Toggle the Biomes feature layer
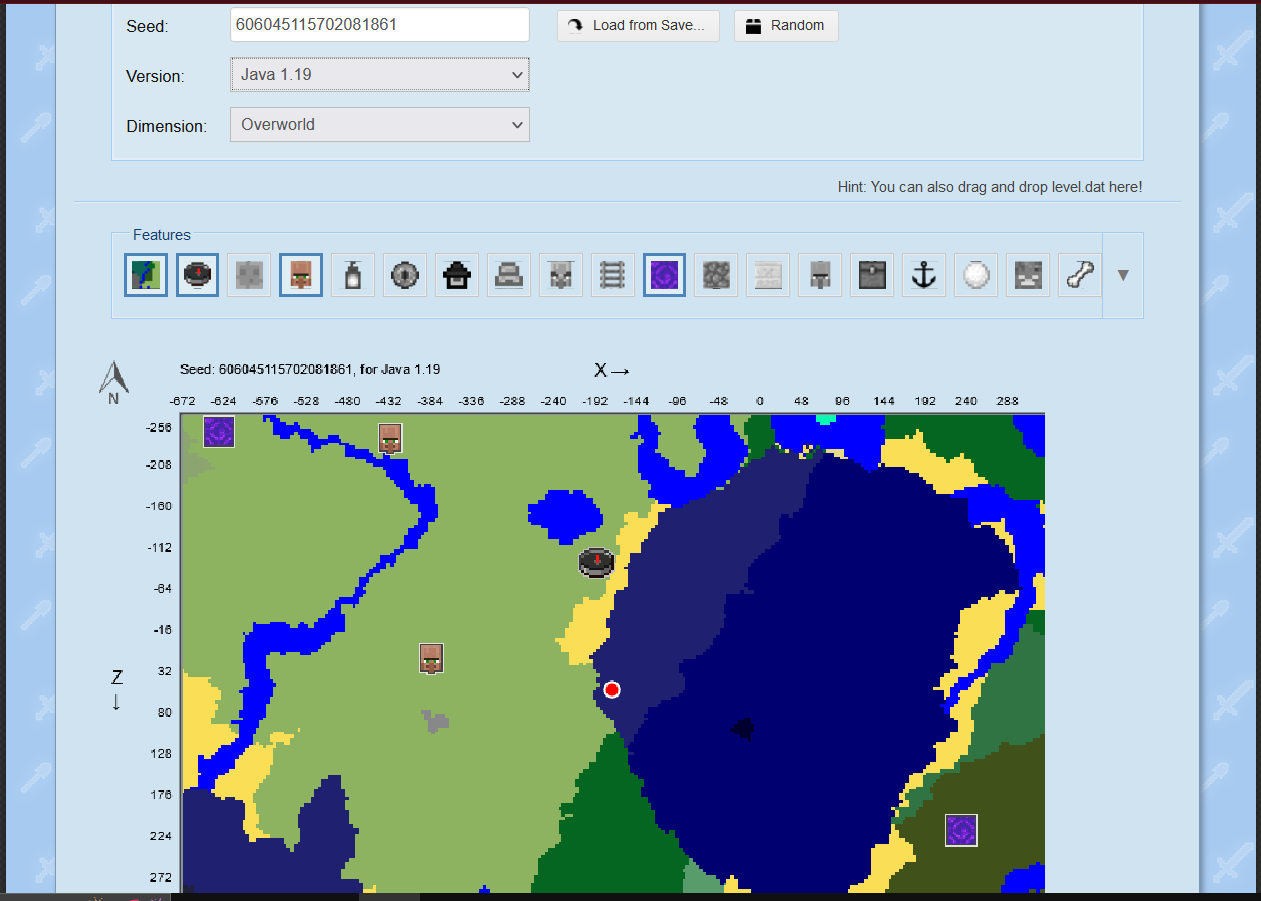 (x=145, y=275)
